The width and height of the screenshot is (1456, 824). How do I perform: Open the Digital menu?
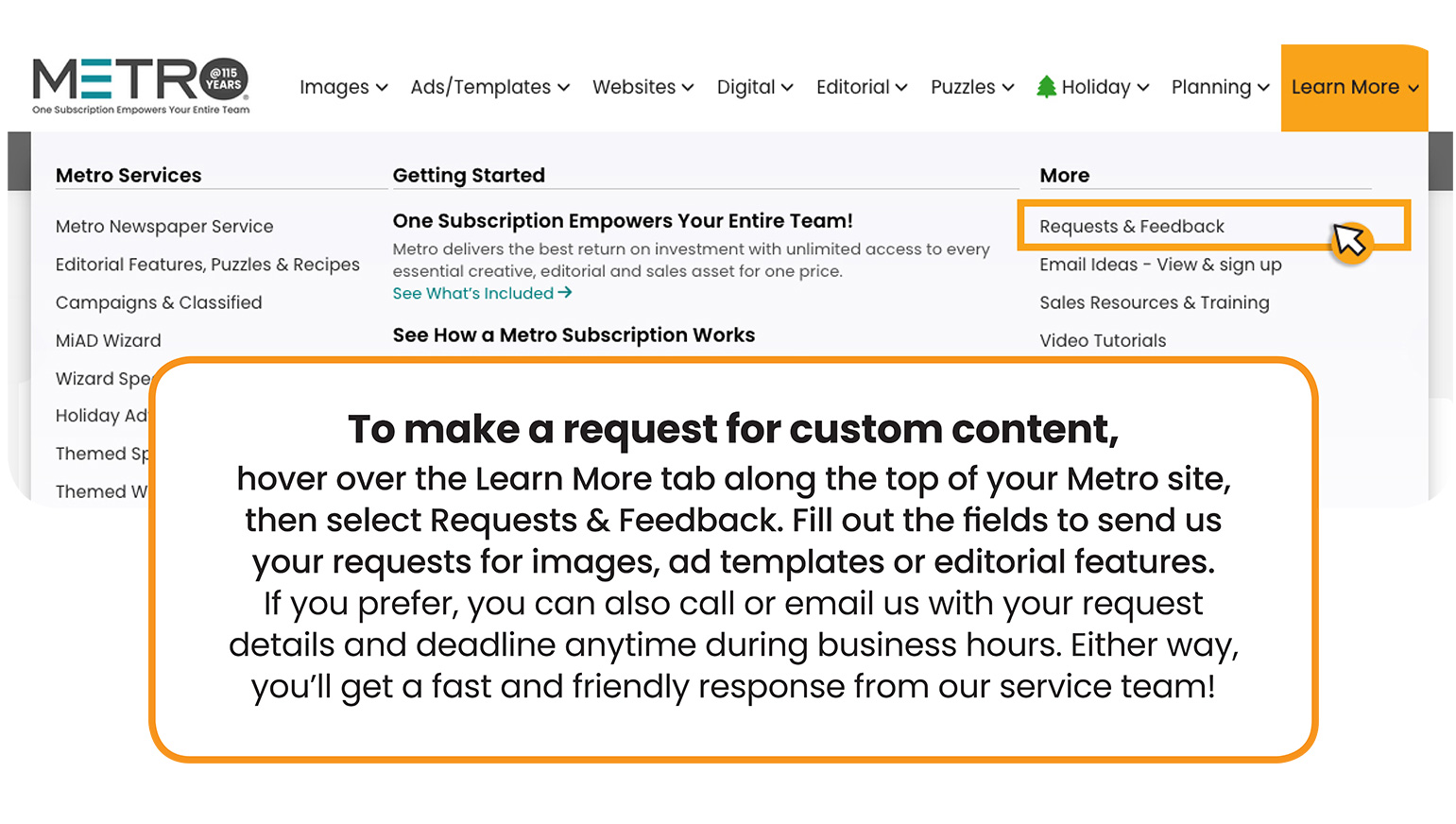754,88
